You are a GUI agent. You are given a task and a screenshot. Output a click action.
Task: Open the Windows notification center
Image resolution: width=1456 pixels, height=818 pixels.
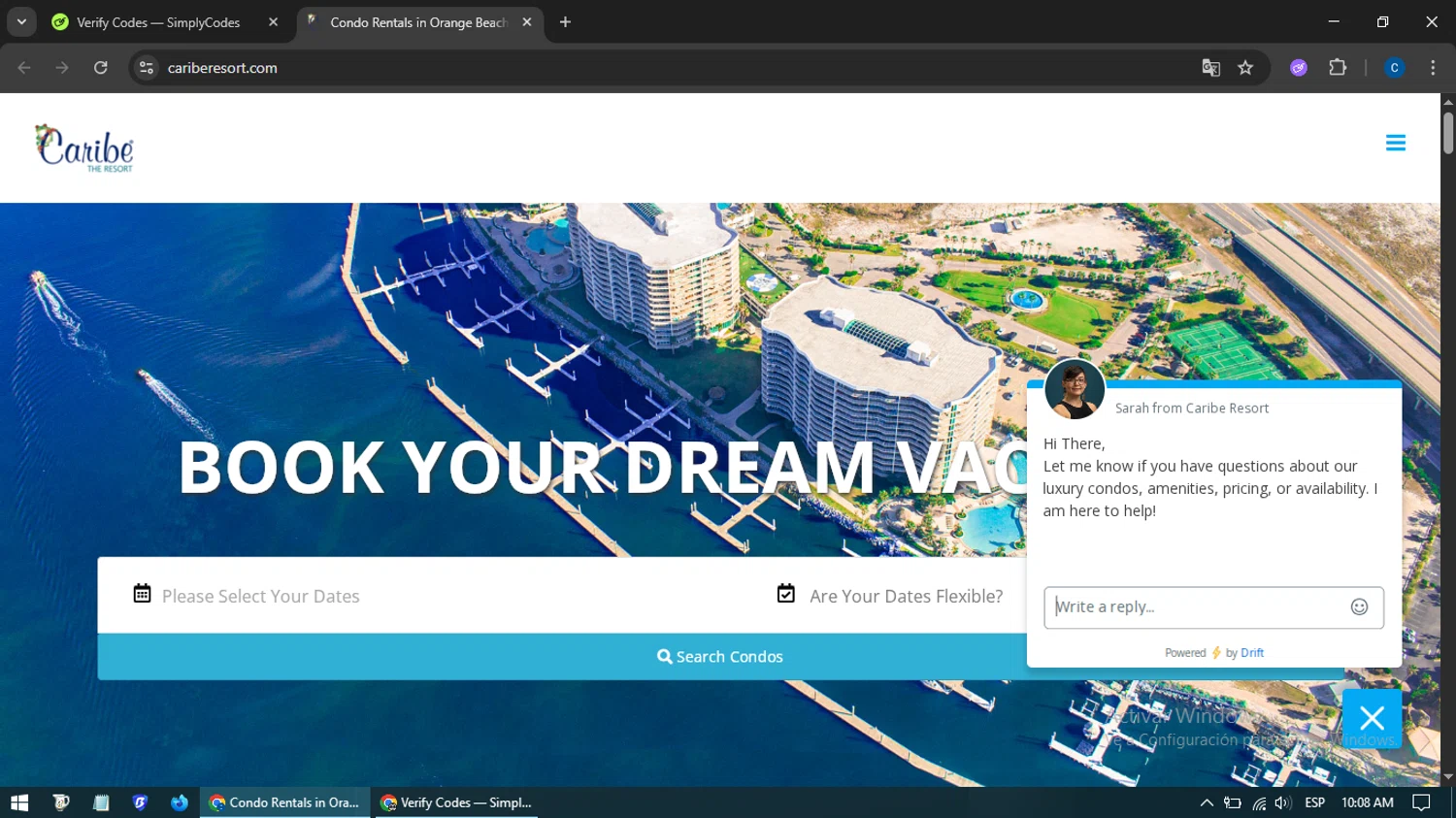pos(1421,802)
